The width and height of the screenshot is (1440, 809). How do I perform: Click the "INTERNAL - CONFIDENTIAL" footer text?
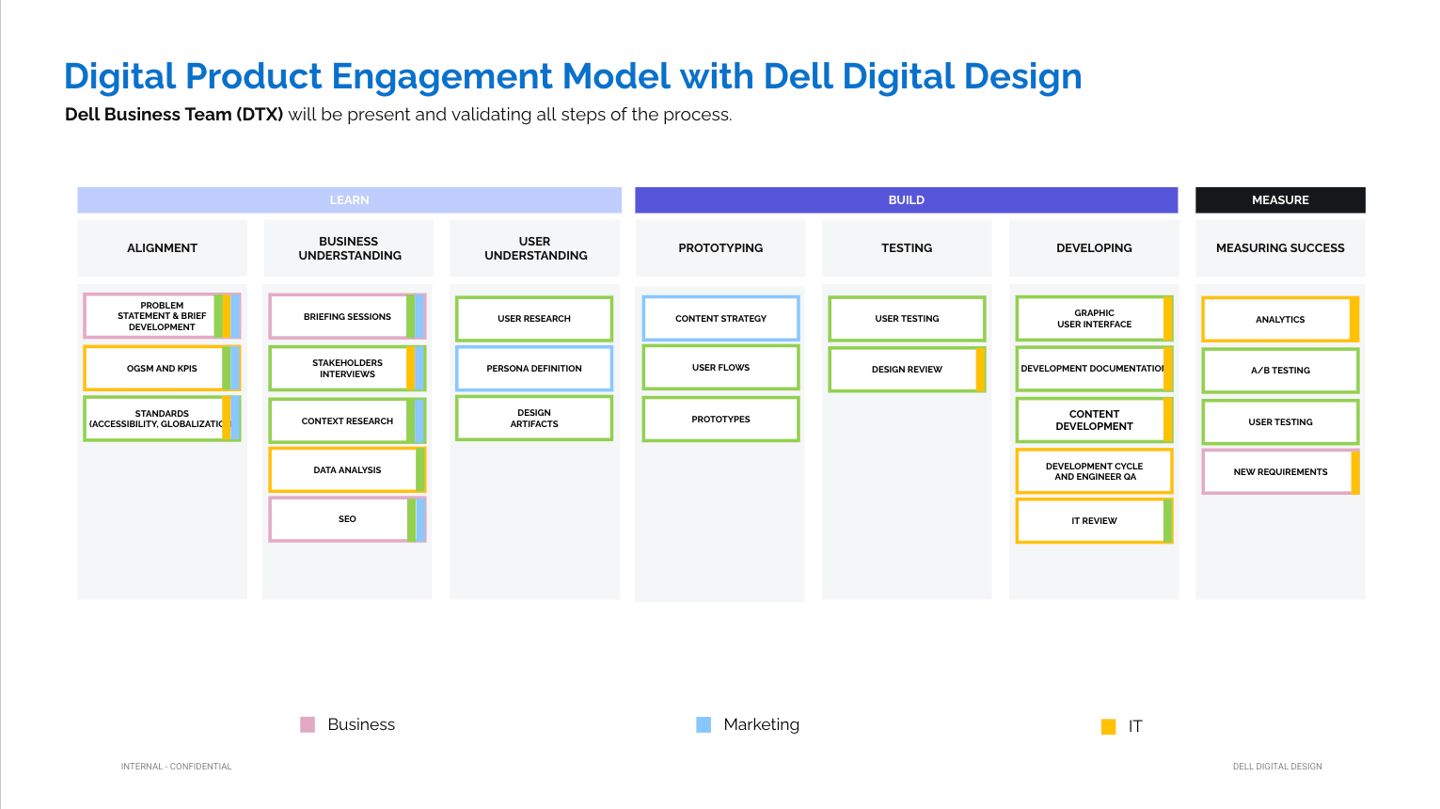tap(176, 767)
